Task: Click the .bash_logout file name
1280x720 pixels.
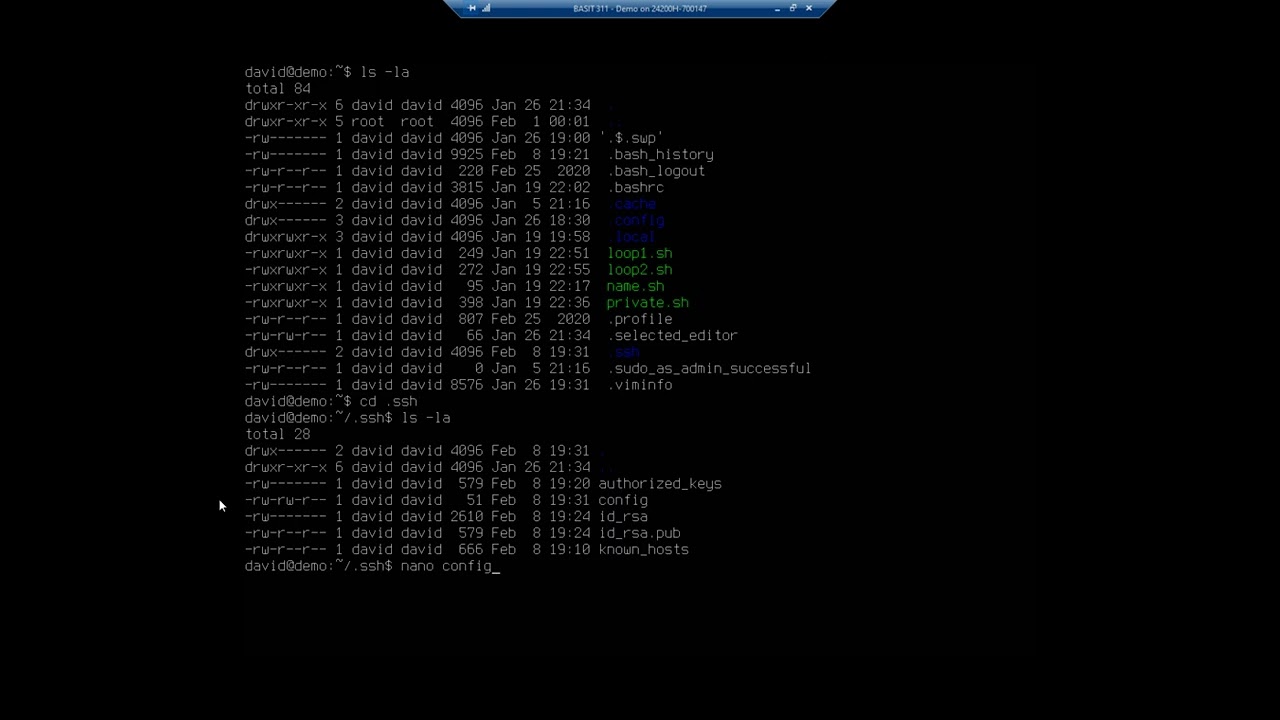Action: [x=656, y=171]
